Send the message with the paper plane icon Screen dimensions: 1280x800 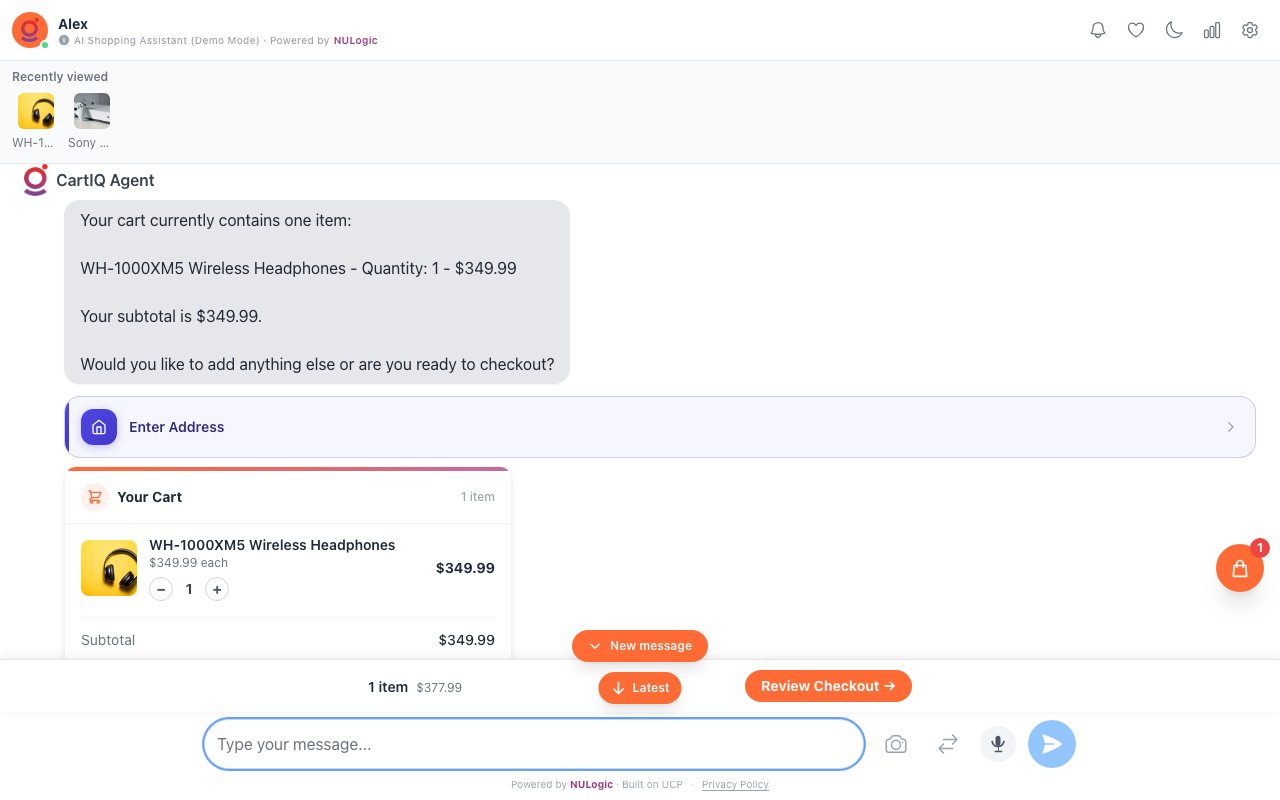[x=1052, y=744]
